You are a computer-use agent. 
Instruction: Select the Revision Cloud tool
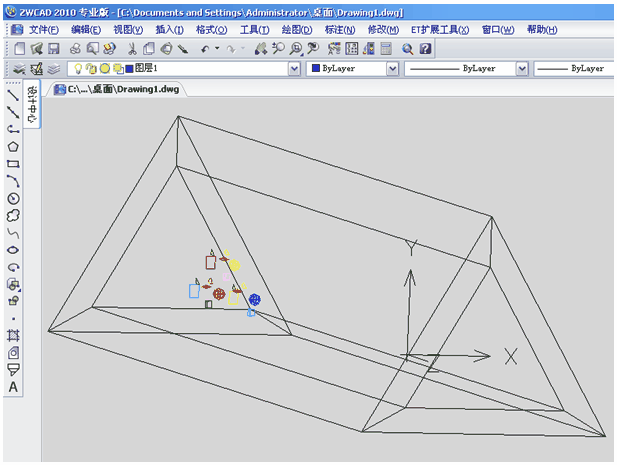click(x=13, y=215)
